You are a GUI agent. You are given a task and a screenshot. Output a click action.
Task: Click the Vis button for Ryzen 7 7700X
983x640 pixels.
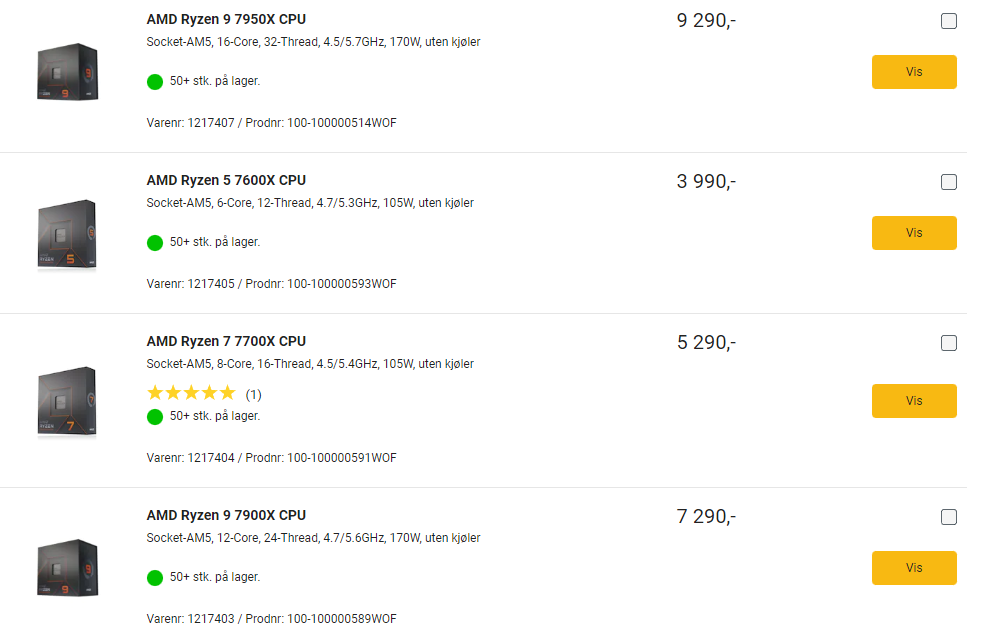914,400
